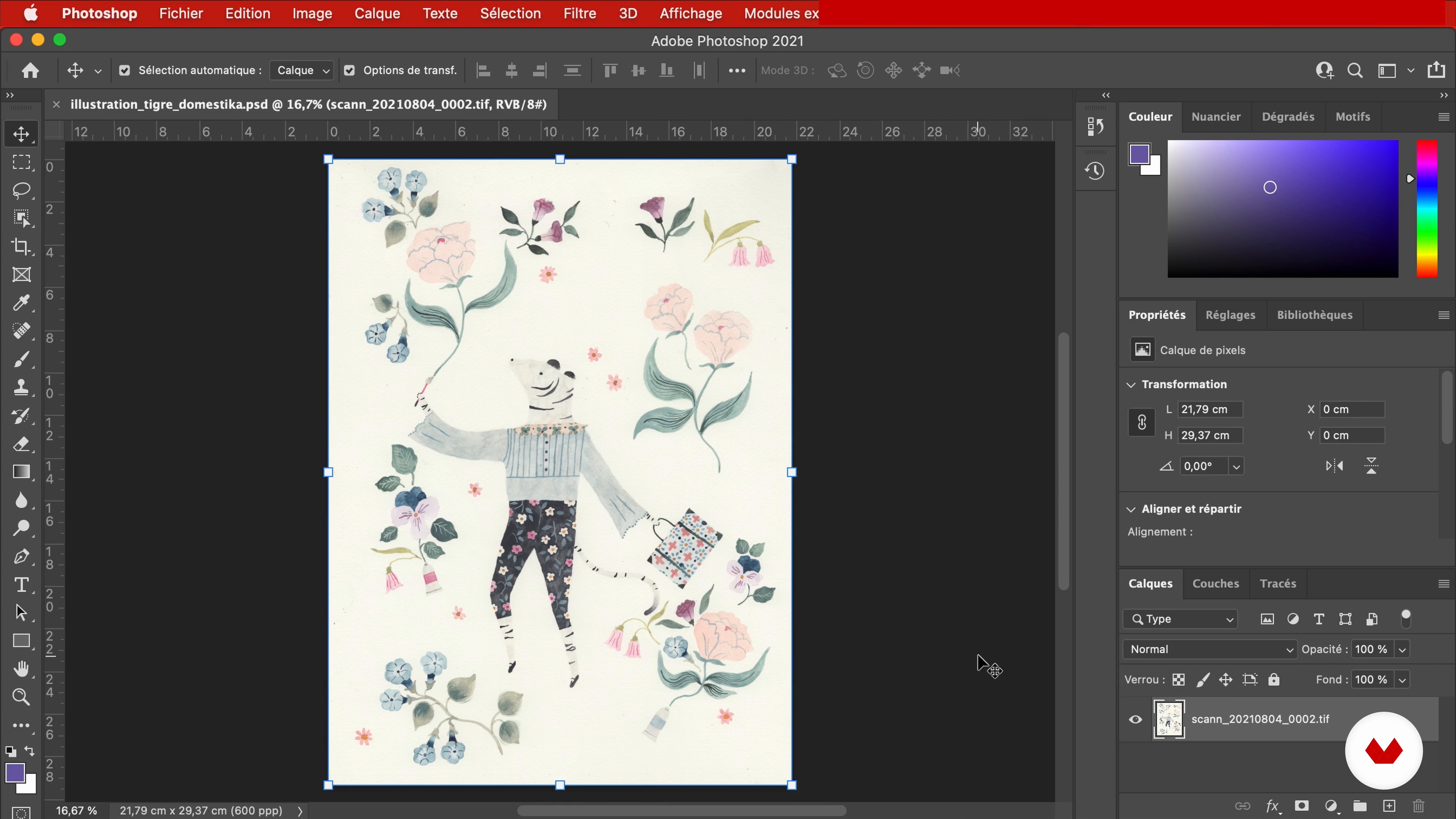Select the Crop tool

pyautogui.click(x=22, y=246)
